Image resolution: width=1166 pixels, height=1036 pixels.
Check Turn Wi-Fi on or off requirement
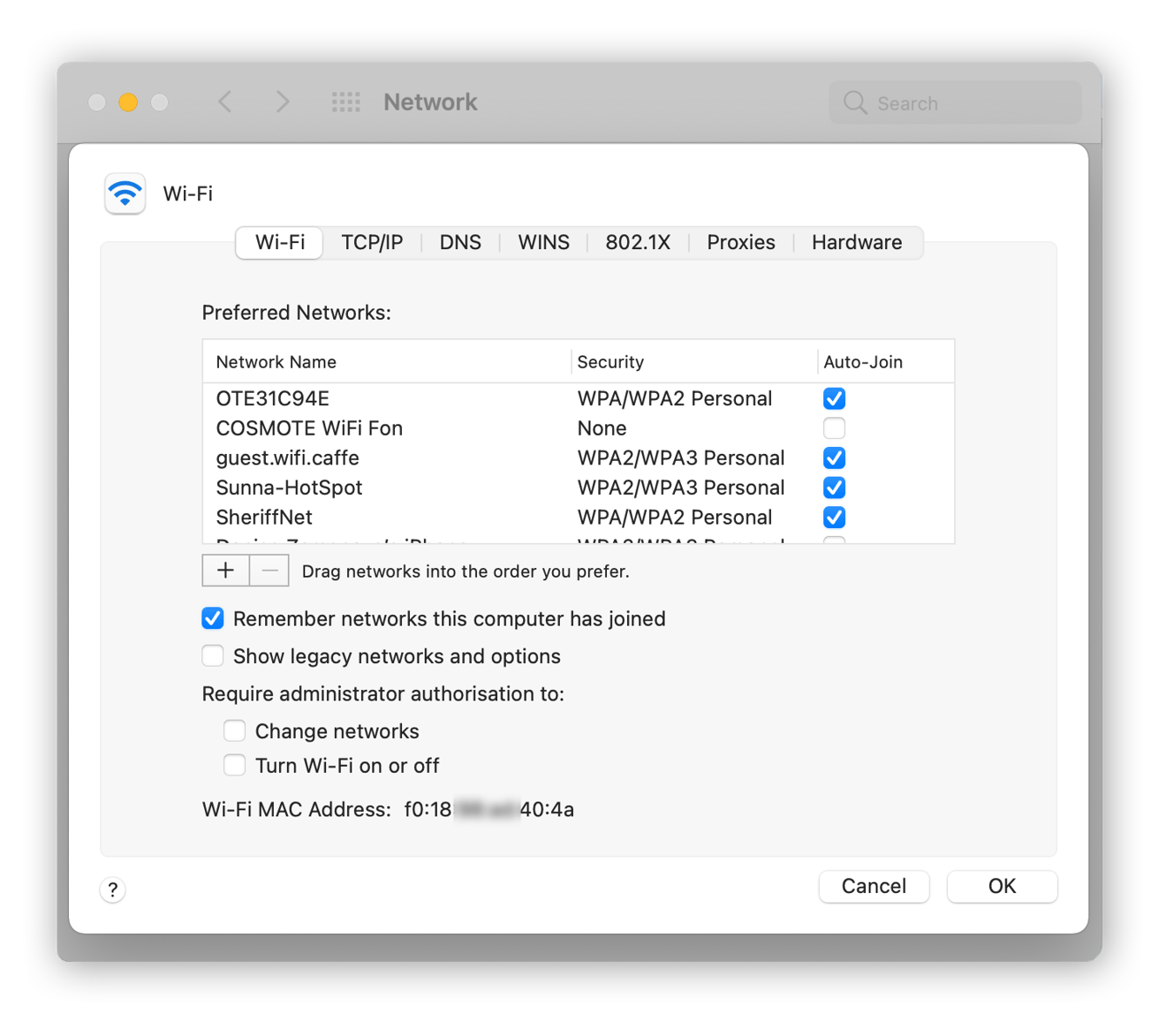pyautogui.click(x=234, y=765)
